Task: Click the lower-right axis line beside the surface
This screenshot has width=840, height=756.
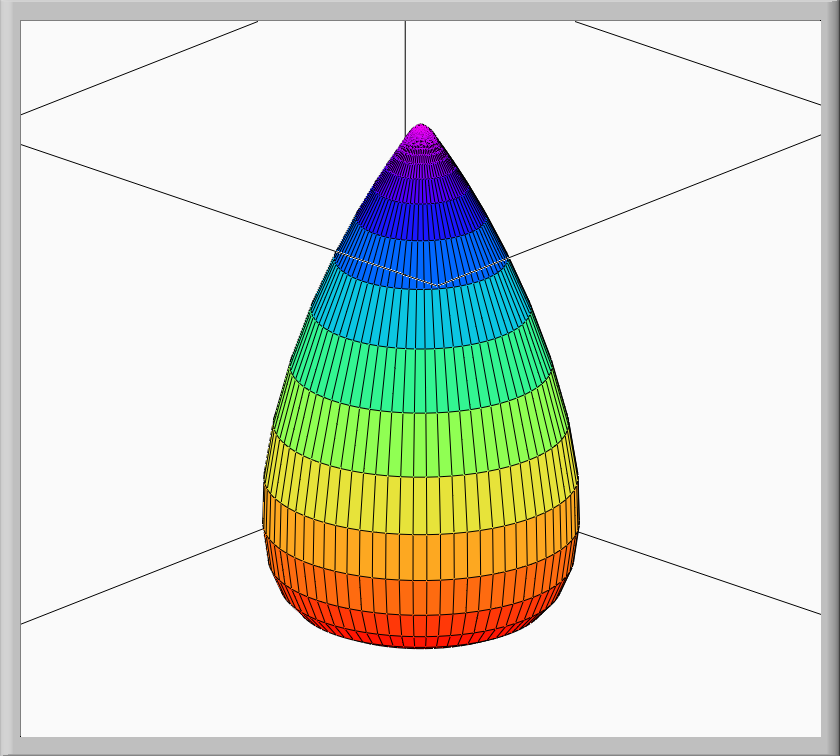Action: 700,573
